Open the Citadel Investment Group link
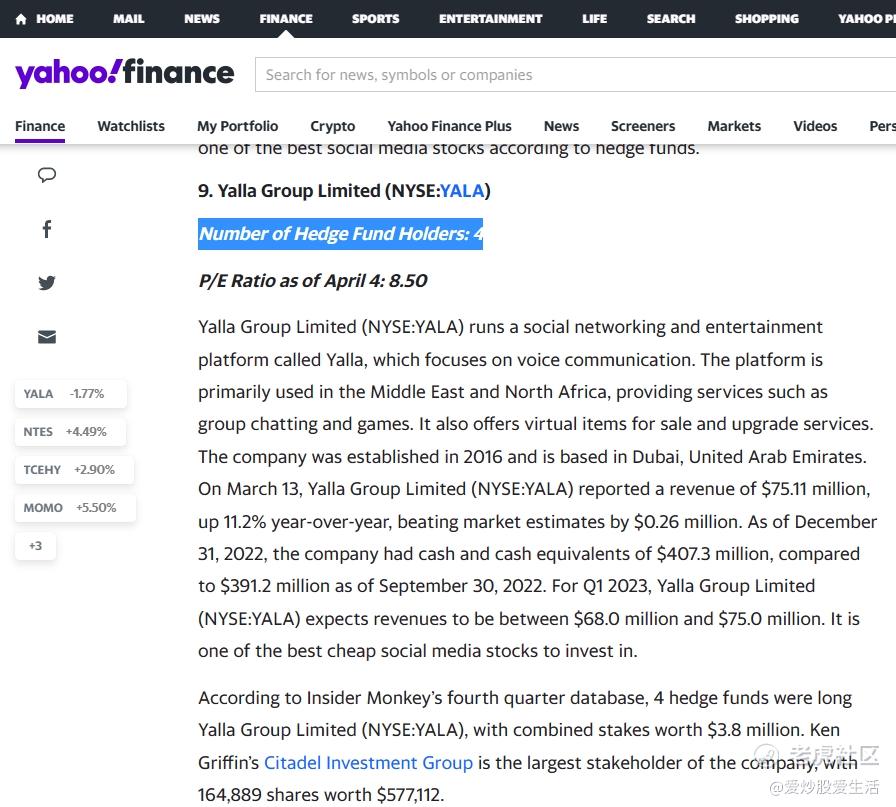The height and width of the screenshot is (807, 896). 368,762
